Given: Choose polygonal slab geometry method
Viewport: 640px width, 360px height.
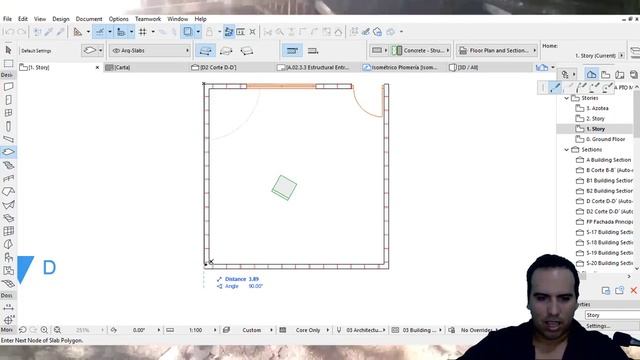Looking at the screenshot, I should pos(205,51).
